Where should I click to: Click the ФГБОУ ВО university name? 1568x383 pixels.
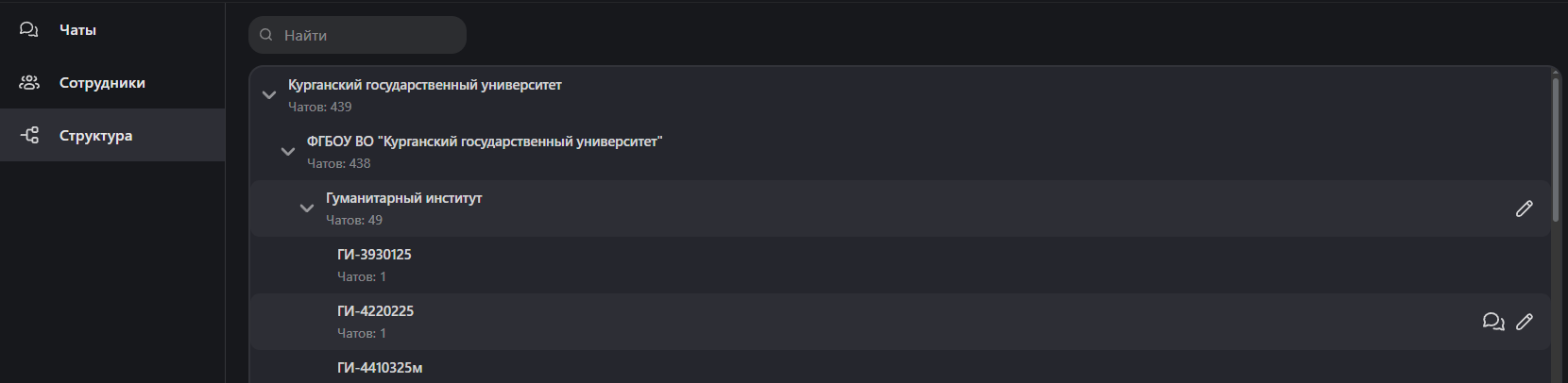[x=484, y=142]
